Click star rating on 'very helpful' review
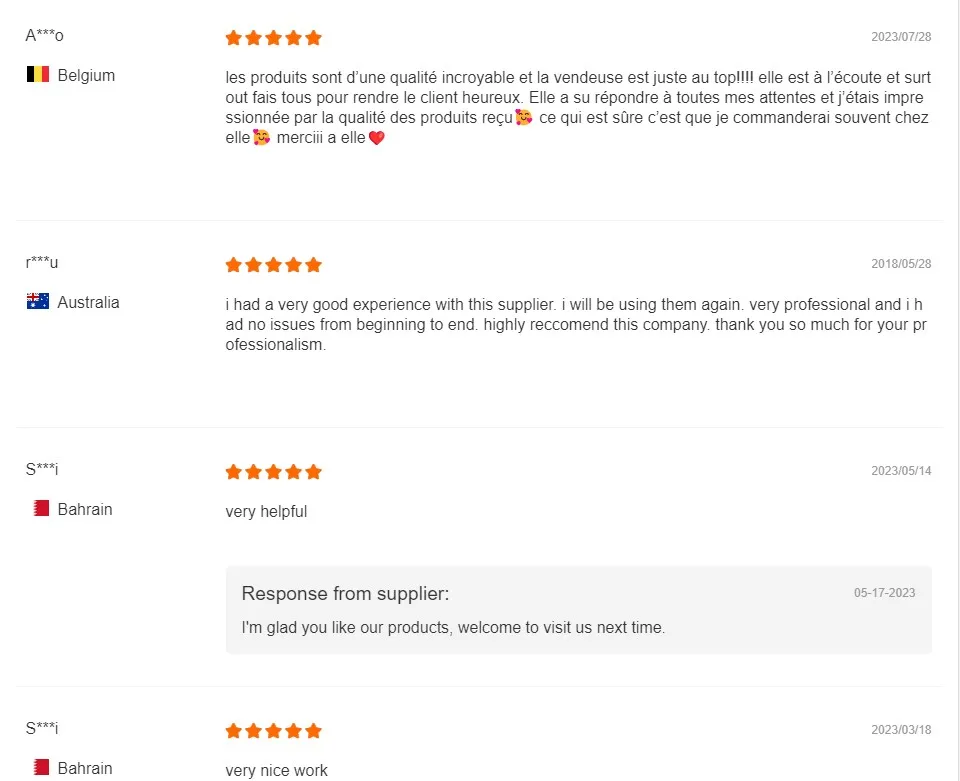 [x=273, y=472]
